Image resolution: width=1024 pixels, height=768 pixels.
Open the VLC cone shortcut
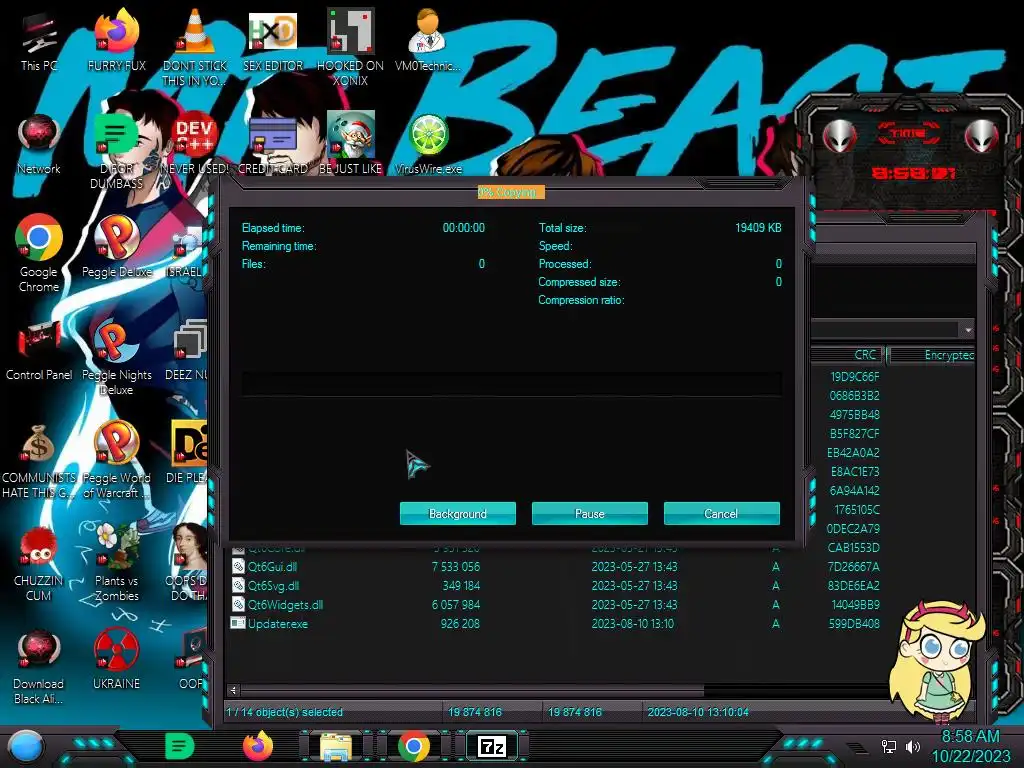195,47
